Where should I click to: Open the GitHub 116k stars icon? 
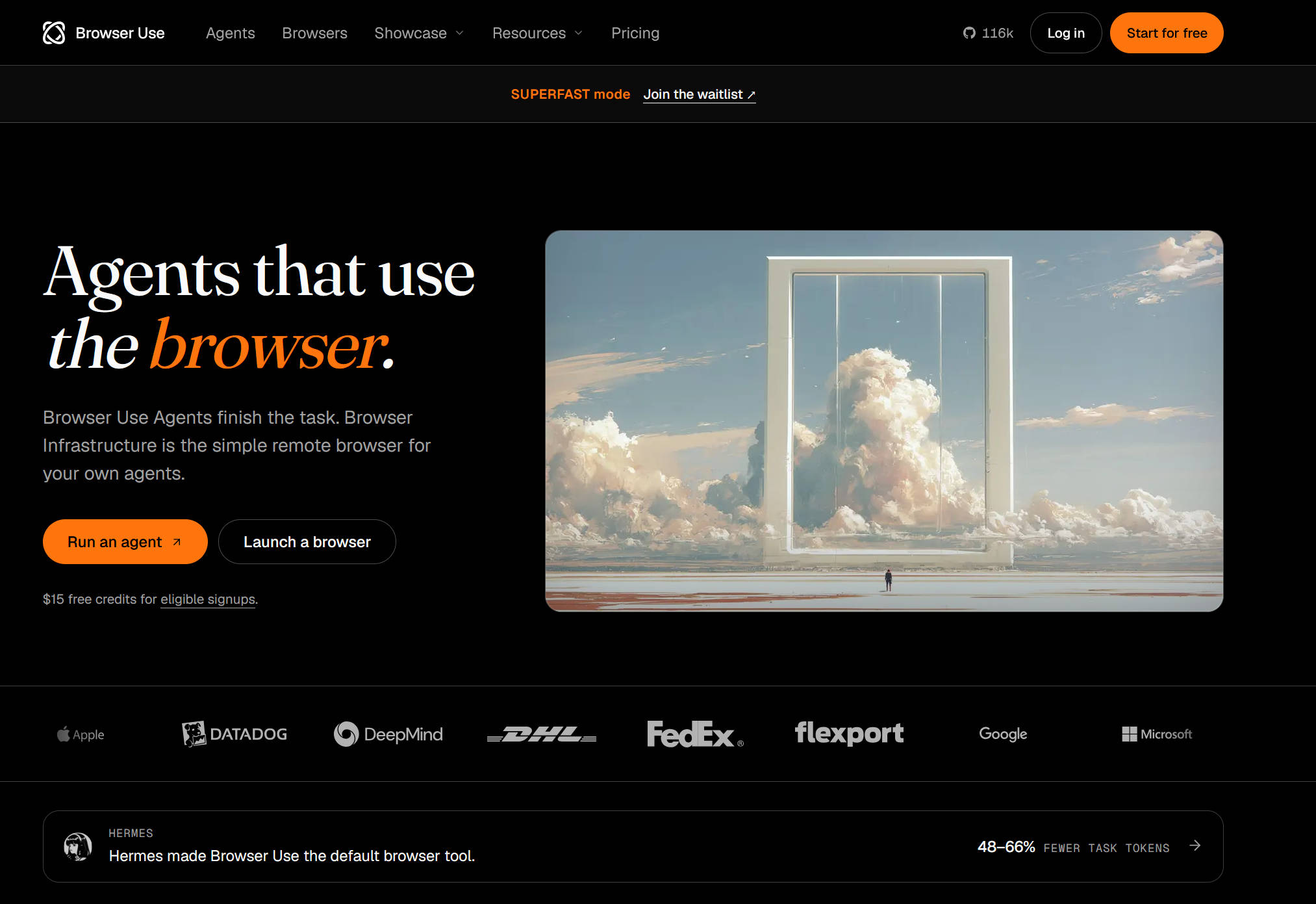click(x=969, y=33)
